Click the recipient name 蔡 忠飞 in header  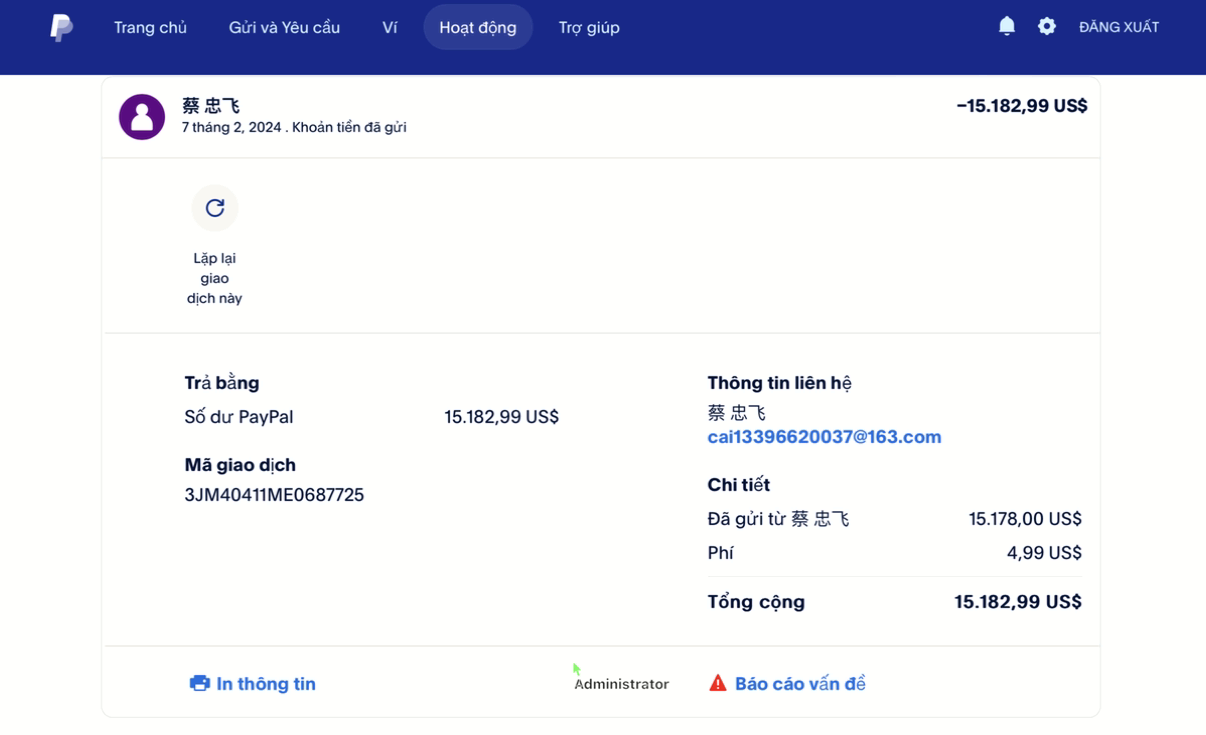pyautogui.click(x=211, y=106)
